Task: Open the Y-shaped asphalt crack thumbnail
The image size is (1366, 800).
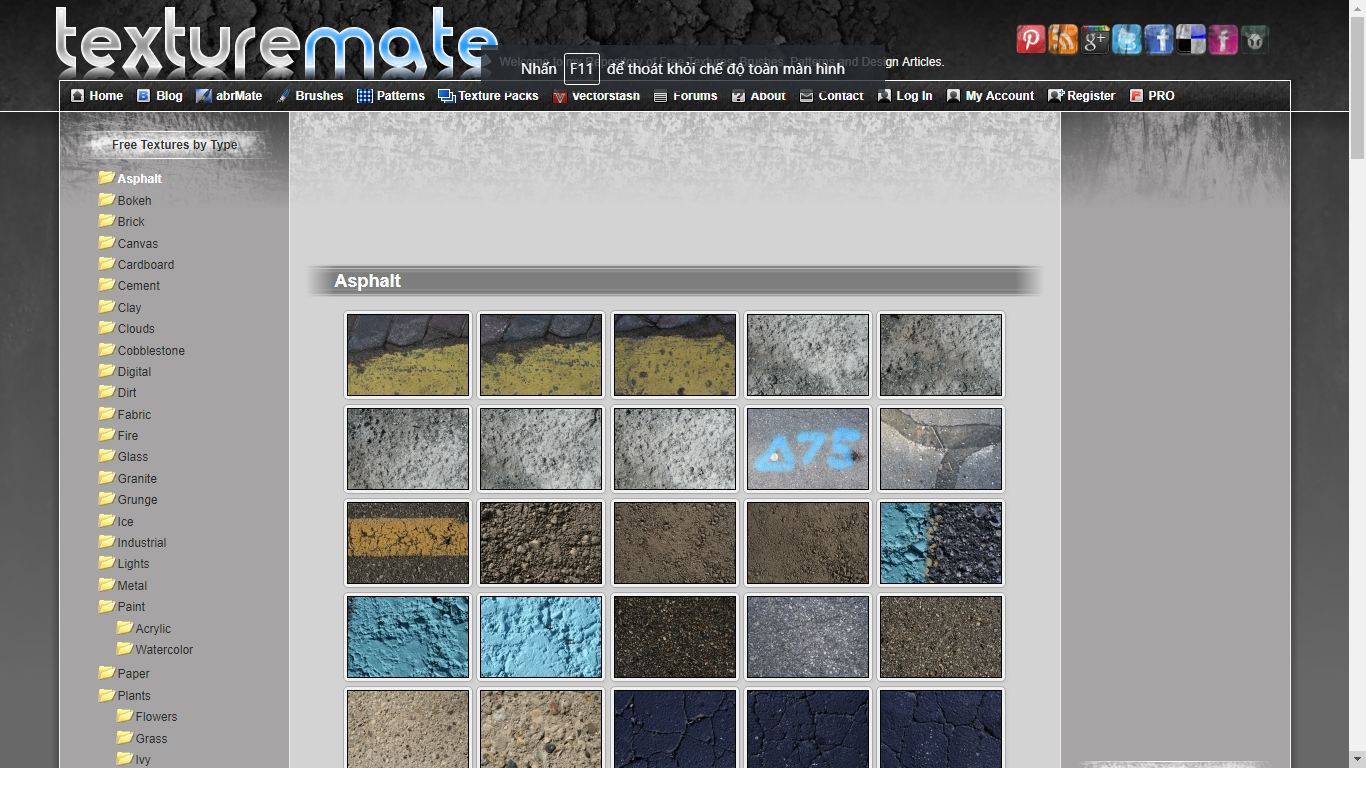Action: pos(941,449)
